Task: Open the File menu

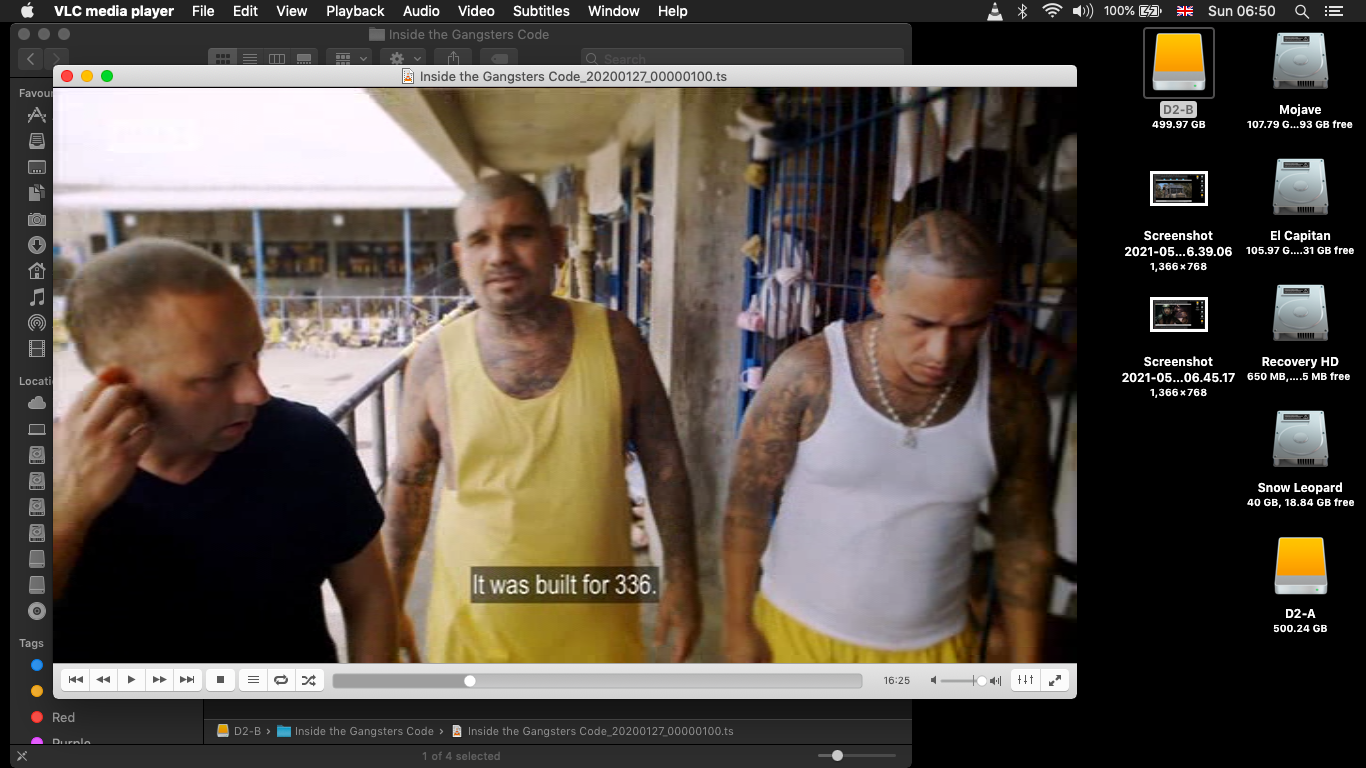Action: click(203, 11)
